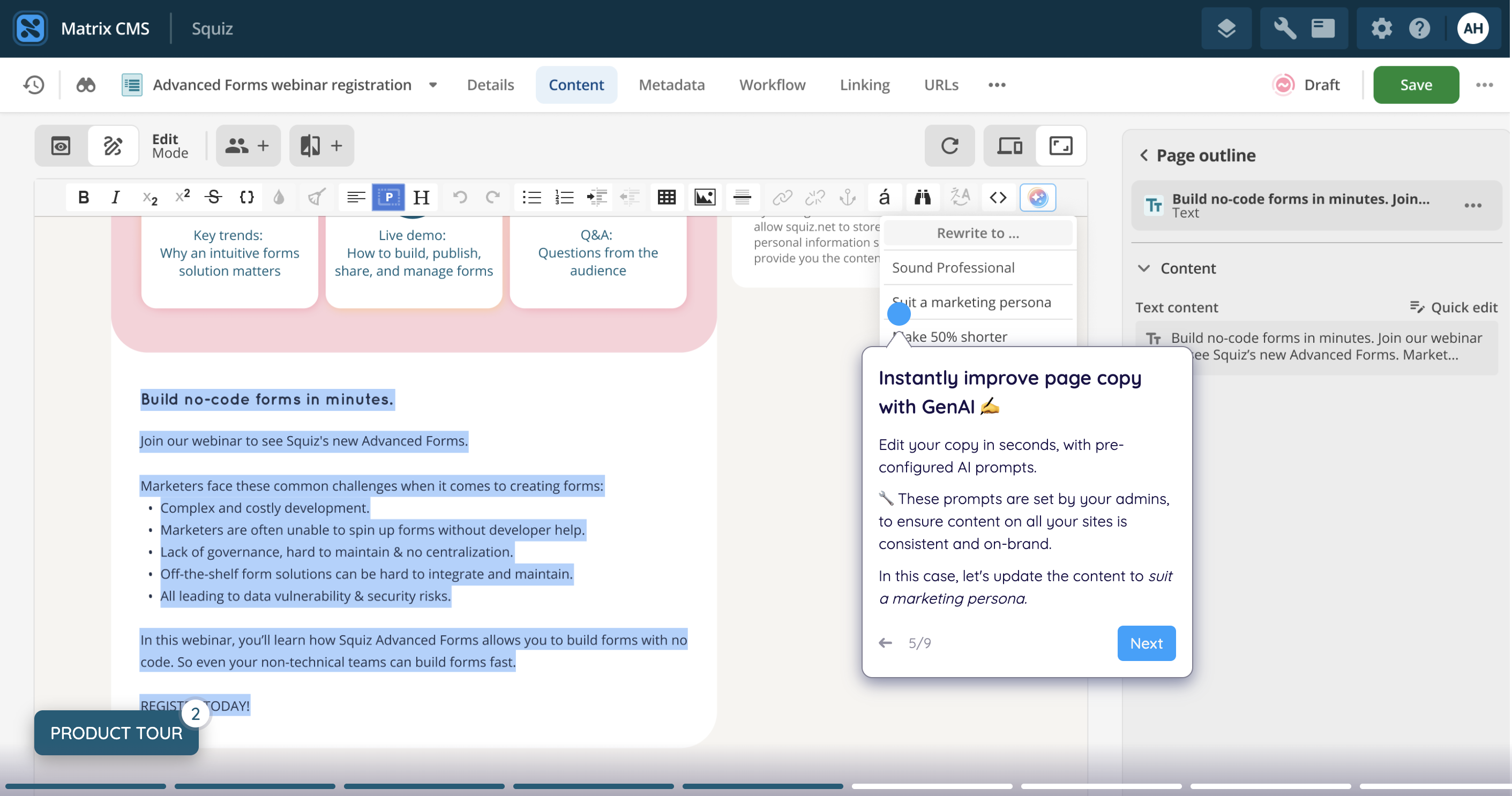
Task: Open the asset name dropdown arrow
Action: point(433,85)
